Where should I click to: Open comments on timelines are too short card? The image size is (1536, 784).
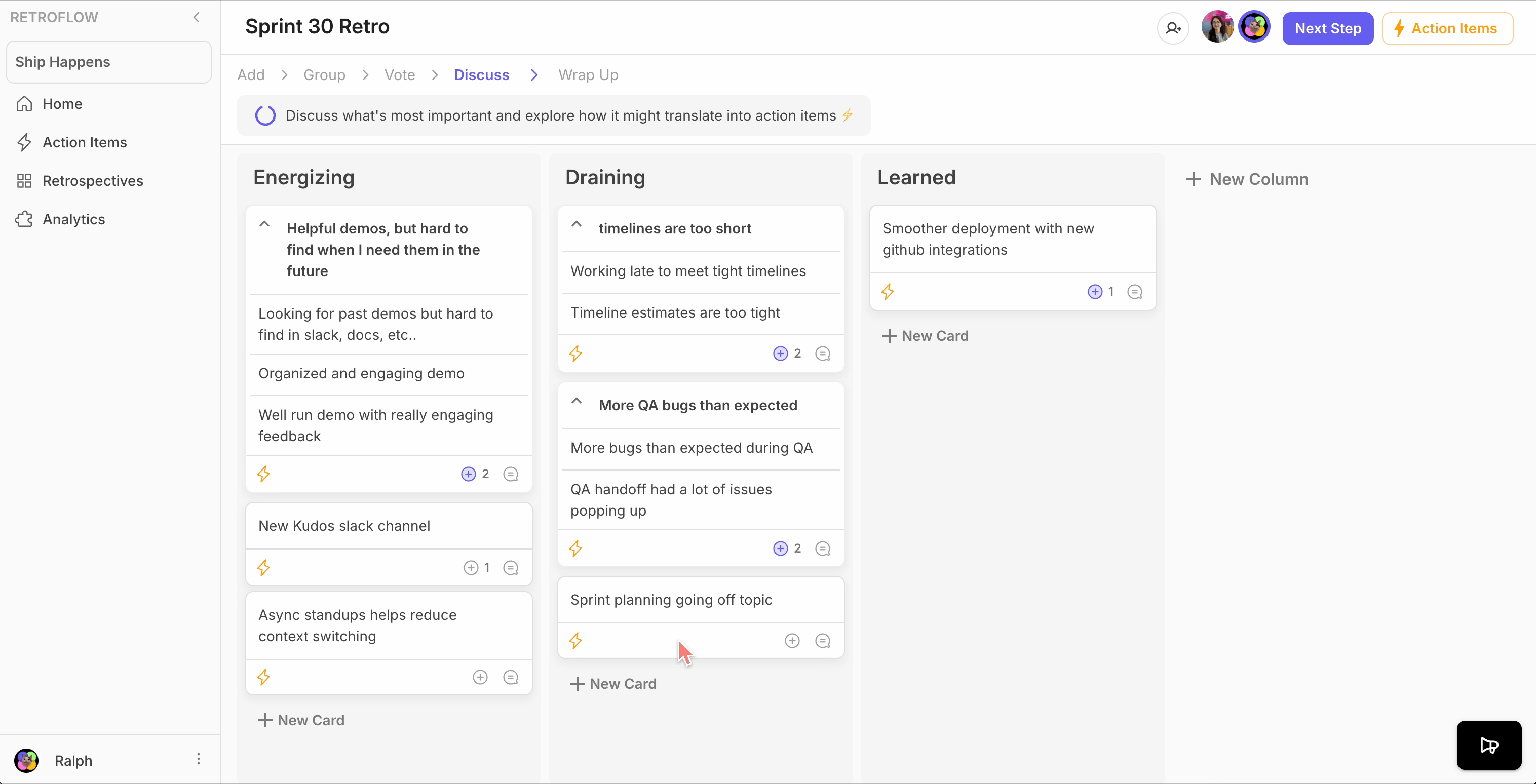822,354
